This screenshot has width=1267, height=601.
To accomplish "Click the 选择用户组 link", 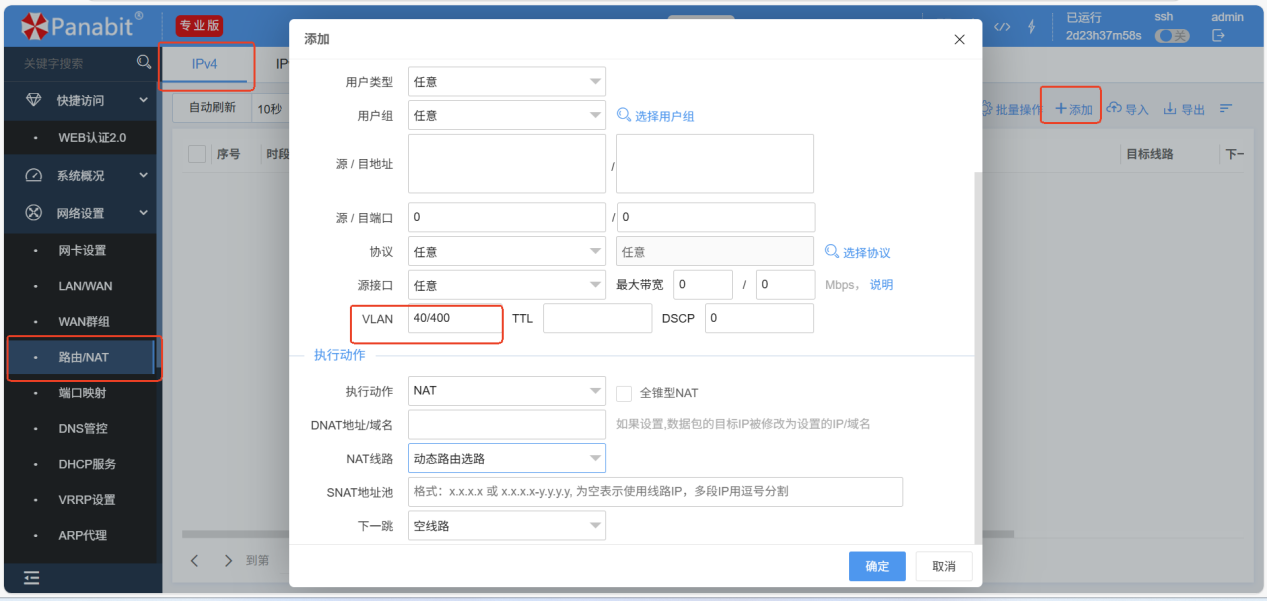I will [656, 116].
